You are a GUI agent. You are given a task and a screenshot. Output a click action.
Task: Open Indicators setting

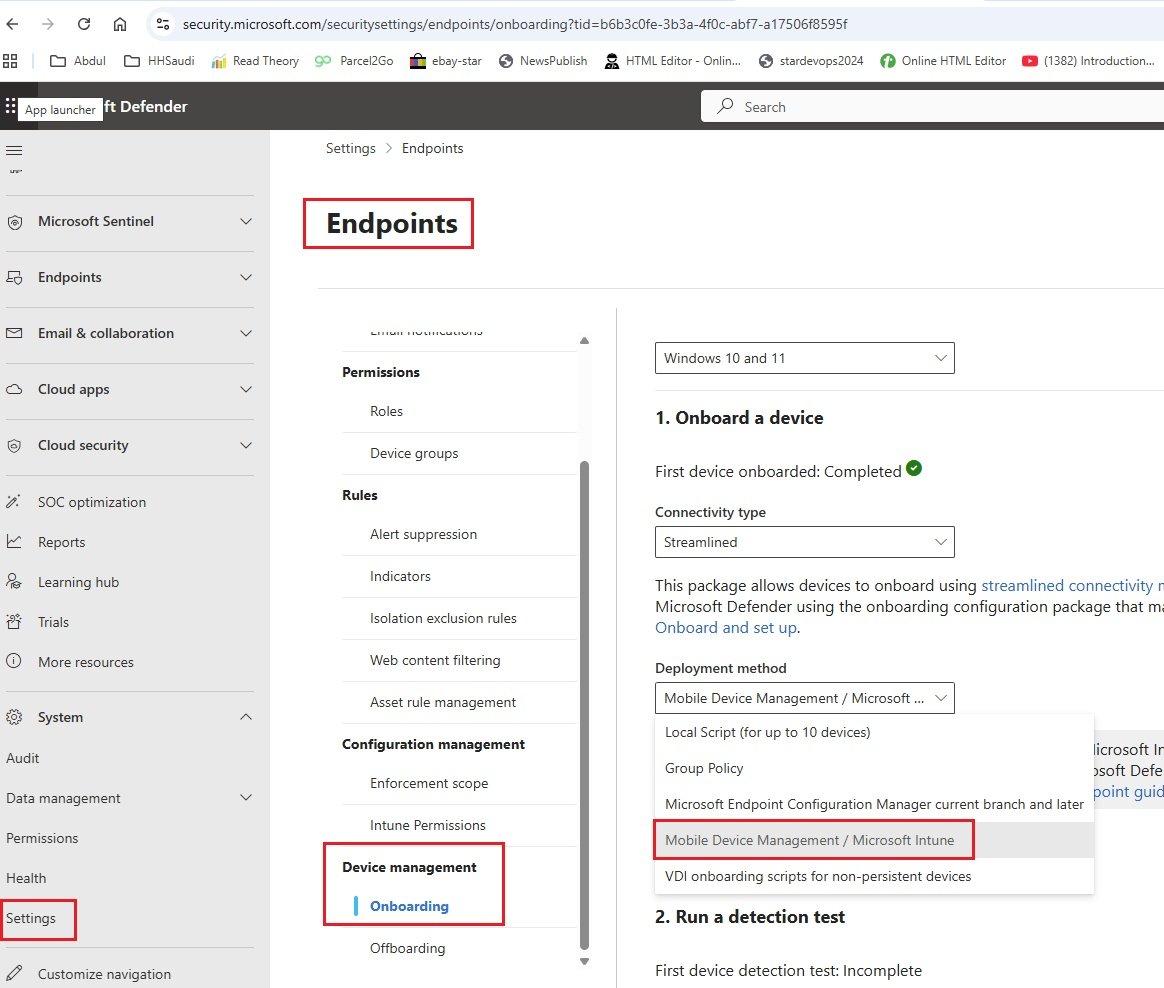[x=400, y=576]
